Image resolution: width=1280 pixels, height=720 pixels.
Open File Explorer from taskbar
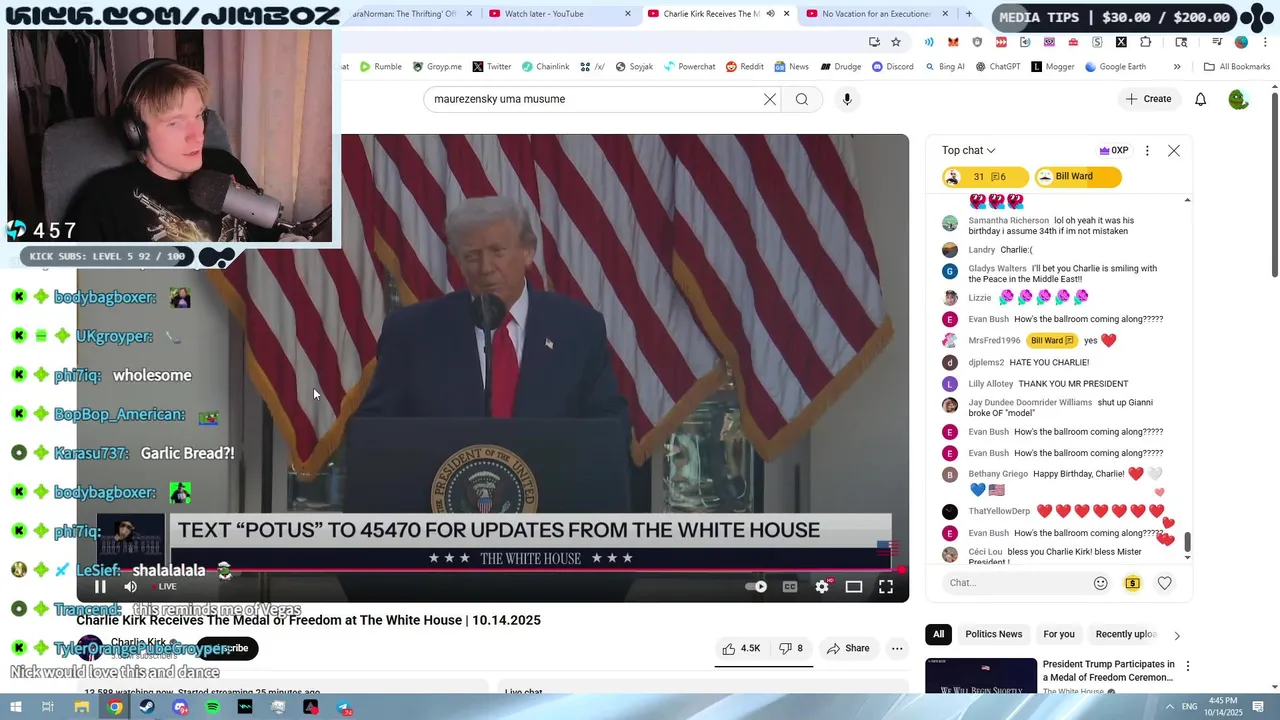[x=82, y=707]
